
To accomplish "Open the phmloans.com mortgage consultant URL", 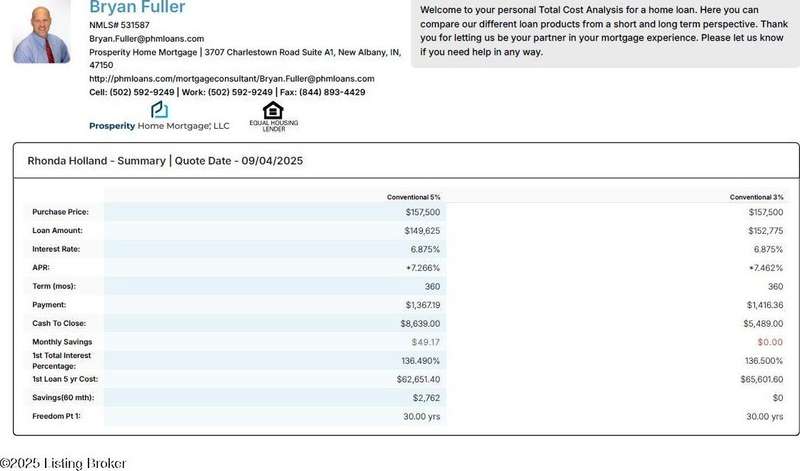I will pos(231,78).
